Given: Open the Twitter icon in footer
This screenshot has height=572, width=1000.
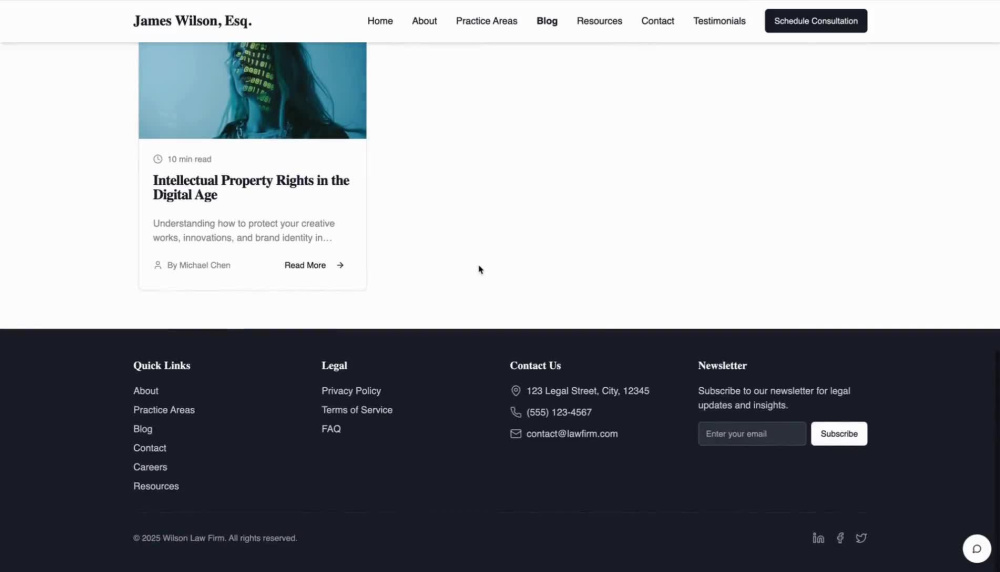Looking at the screenshot, I should [x=861, y=538].
